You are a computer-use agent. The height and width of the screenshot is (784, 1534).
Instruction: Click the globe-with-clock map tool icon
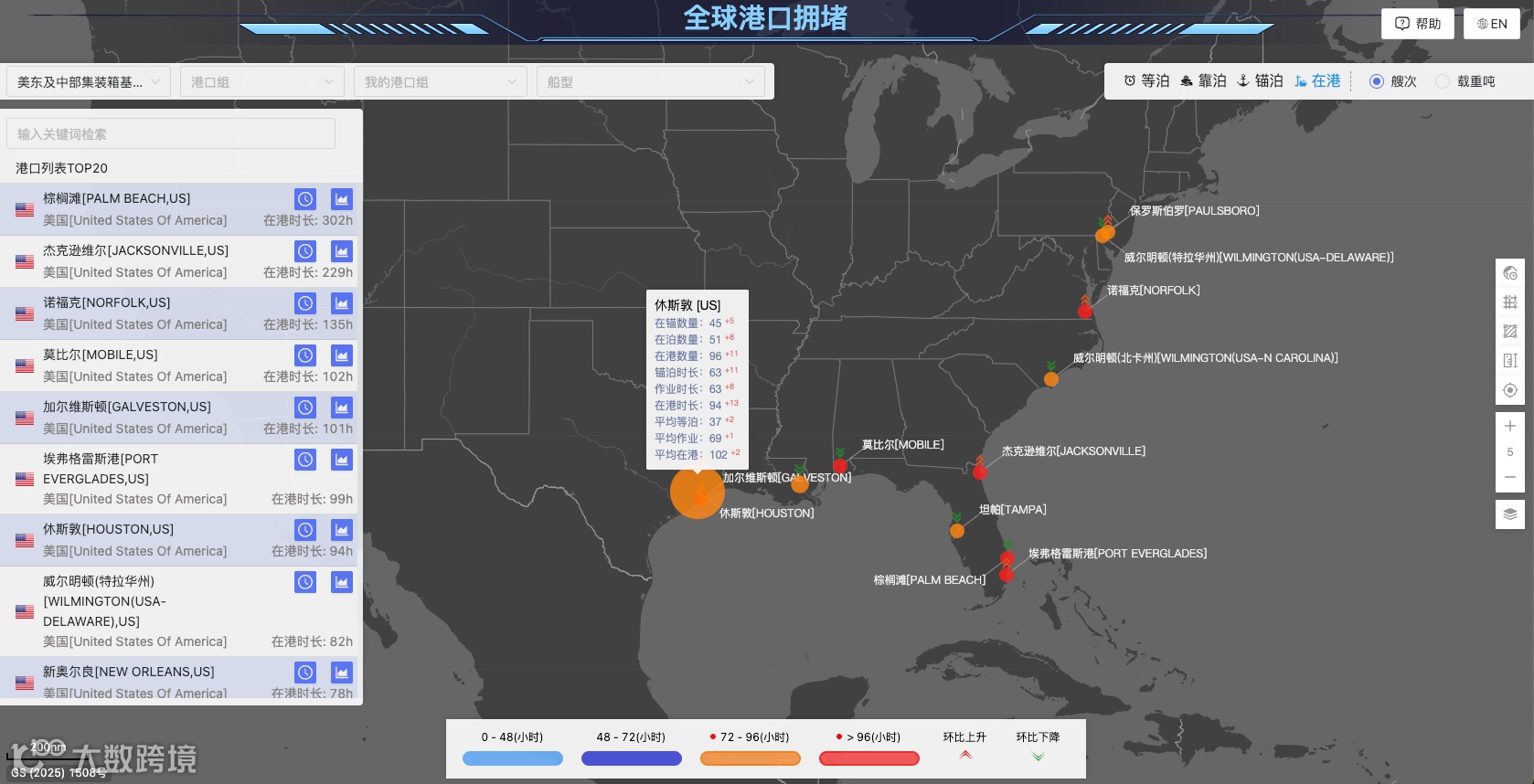point(1510,273)
